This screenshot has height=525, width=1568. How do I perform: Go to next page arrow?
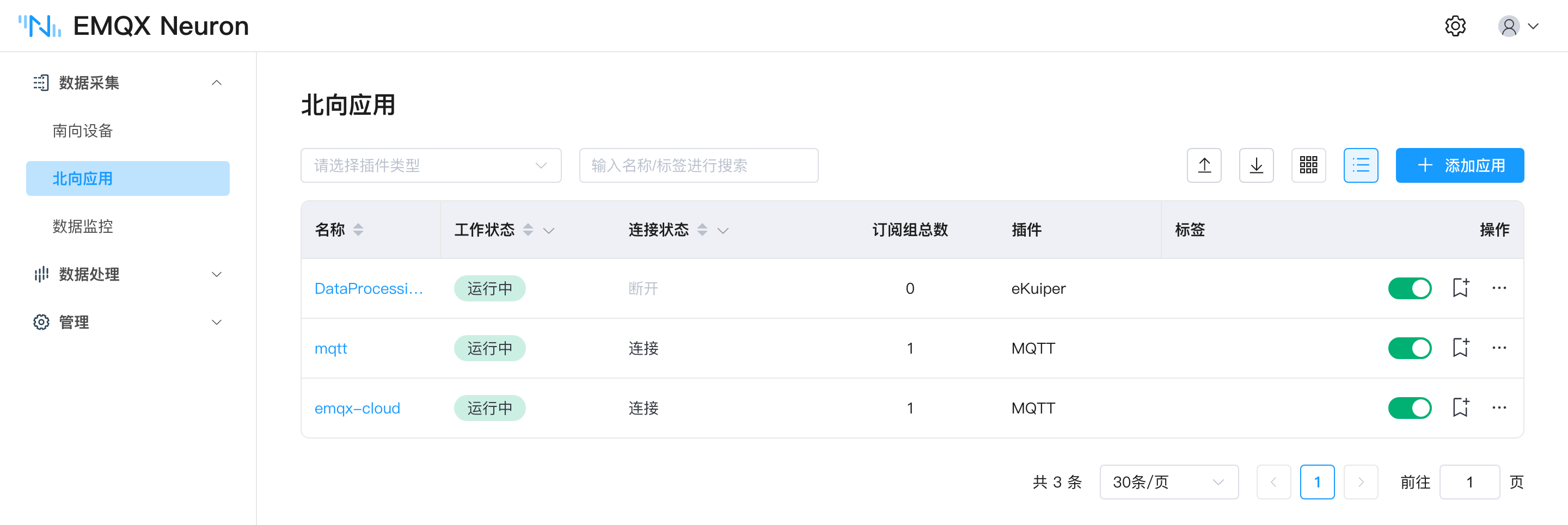tap(1361, 483)
